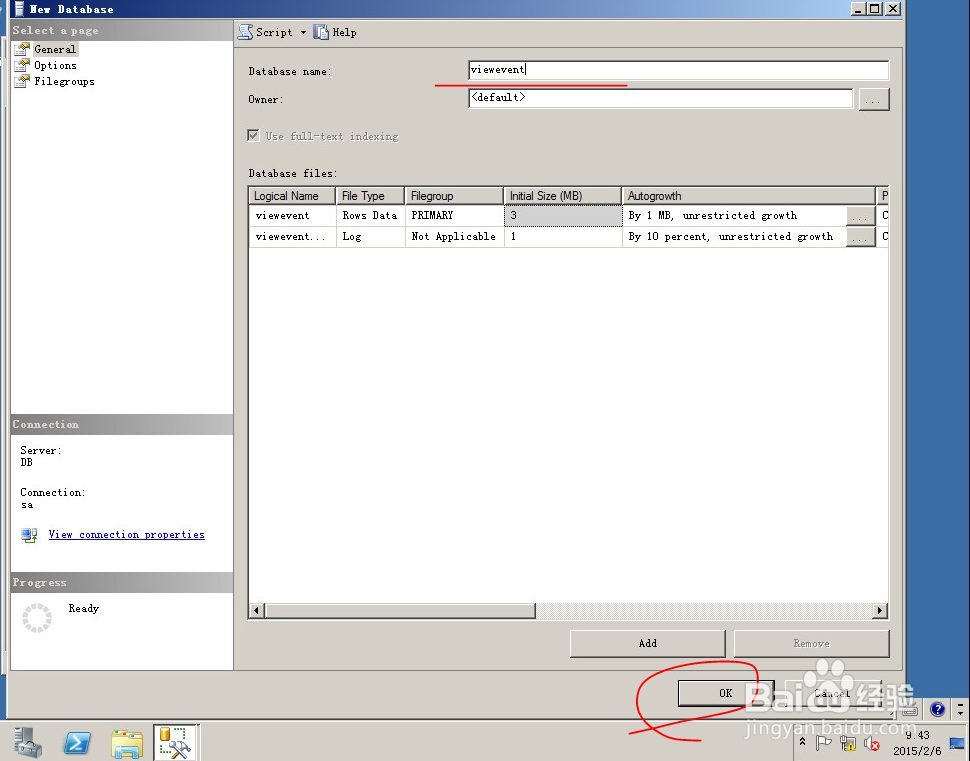Click the Action Center flag tray icon

[x=823, y=742]
